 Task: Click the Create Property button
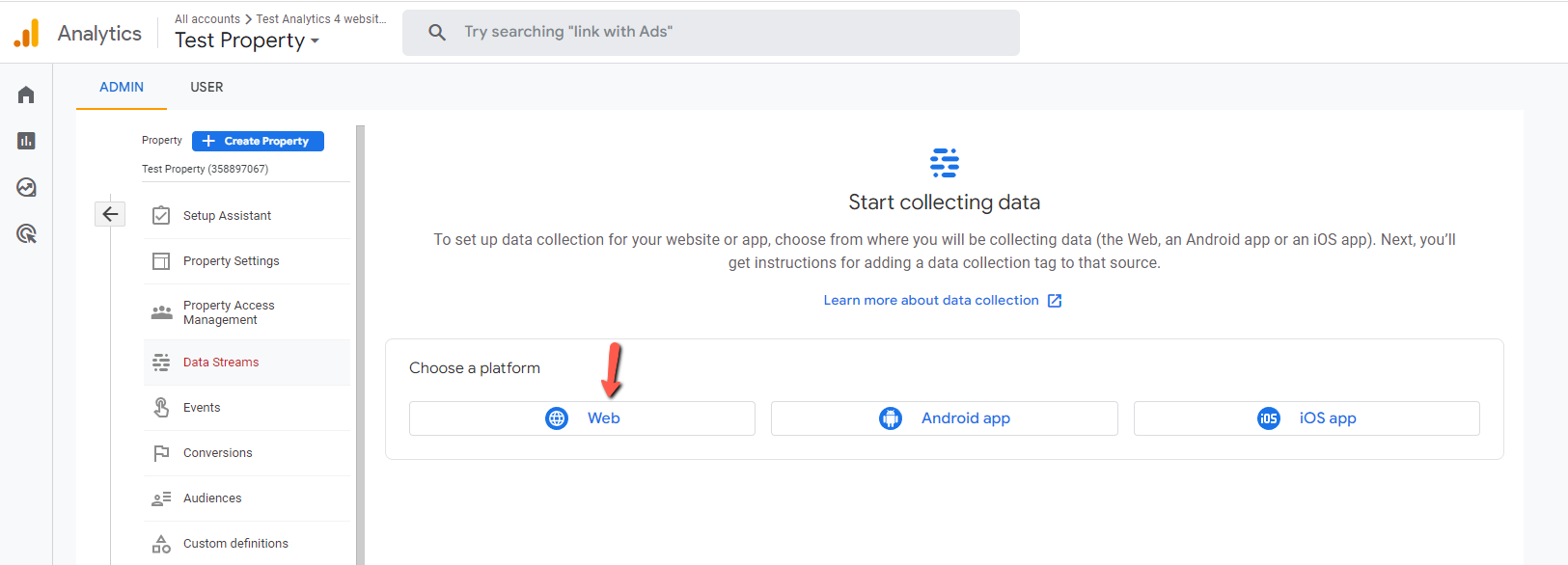[258, 141]
